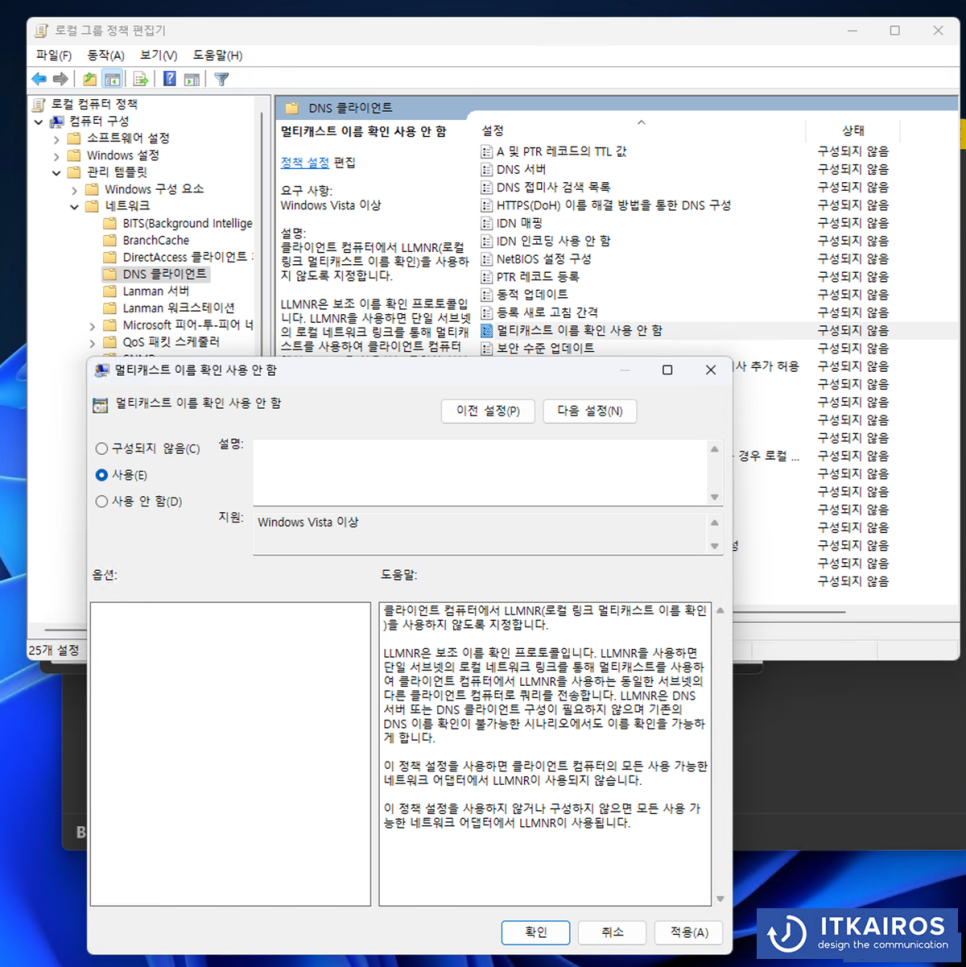Click the 'QoS 패킷 스케줄러' folder icon

110,342
